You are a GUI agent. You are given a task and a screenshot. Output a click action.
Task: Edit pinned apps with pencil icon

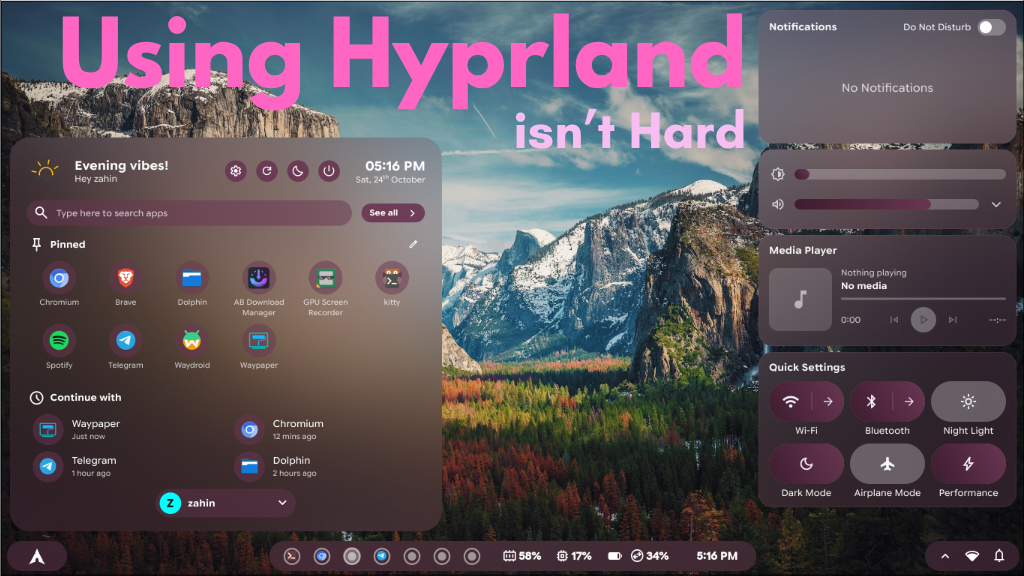413,244
